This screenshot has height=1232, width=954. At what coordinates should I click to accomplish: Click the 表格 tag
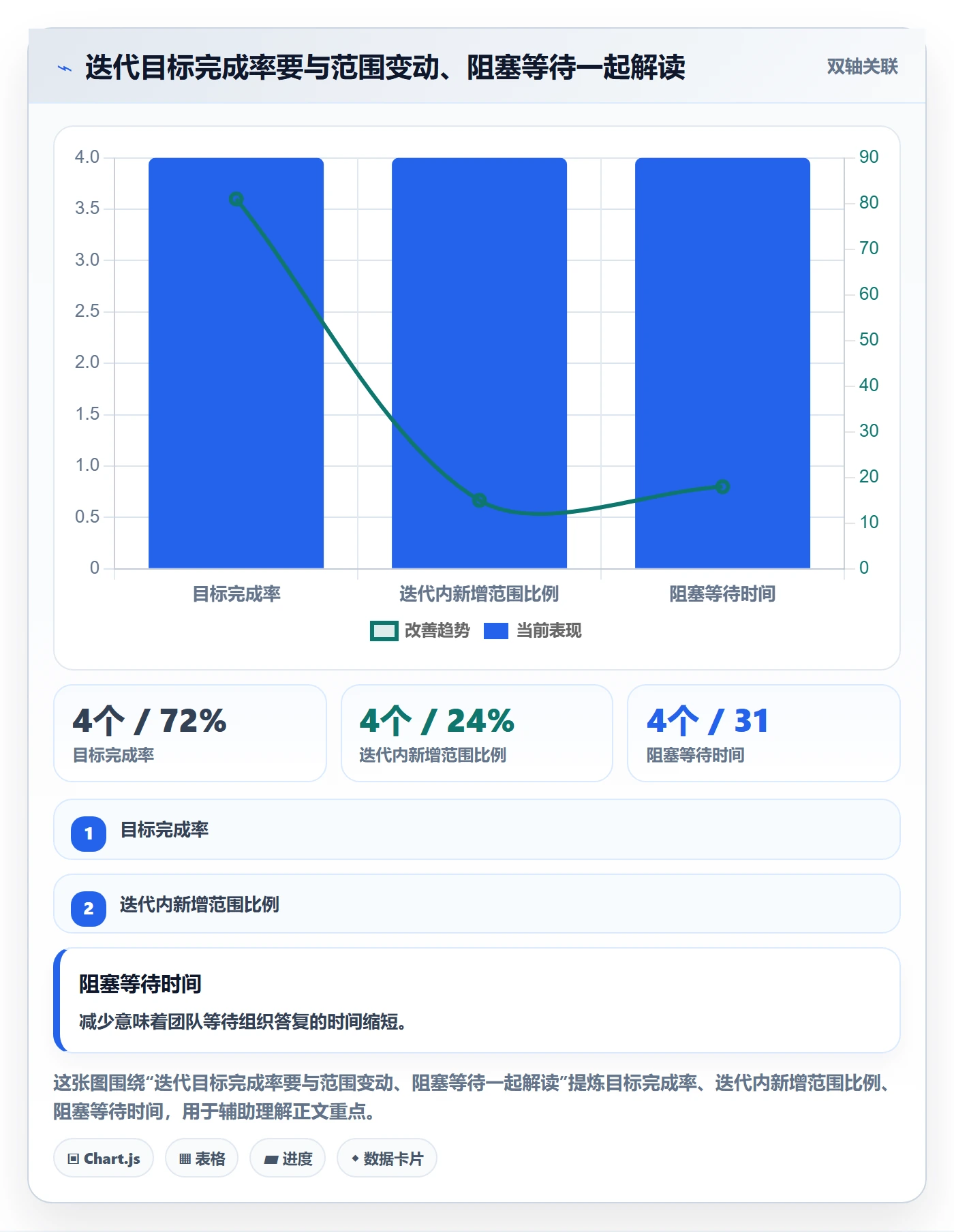202,1158
